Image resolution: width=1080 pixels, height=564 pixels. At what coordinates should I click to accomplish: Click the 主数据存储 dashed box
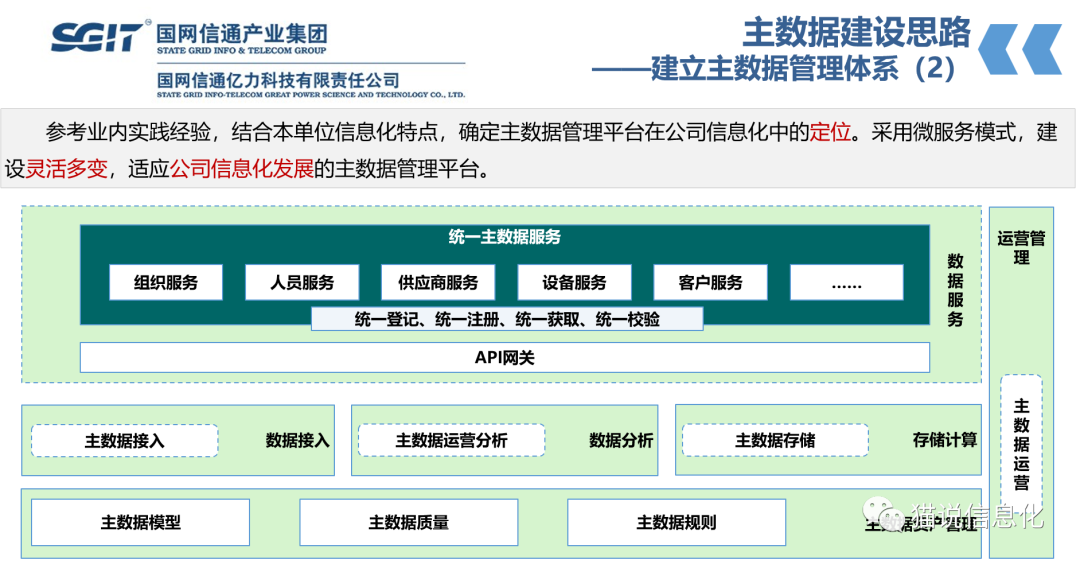click(775, 441)
